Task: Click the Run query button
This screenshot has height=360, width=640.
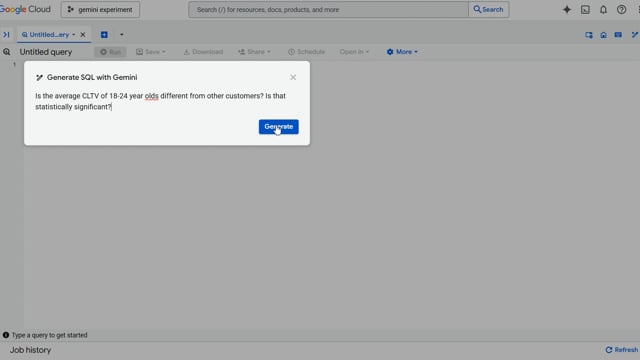Action: tap(111, 52)
